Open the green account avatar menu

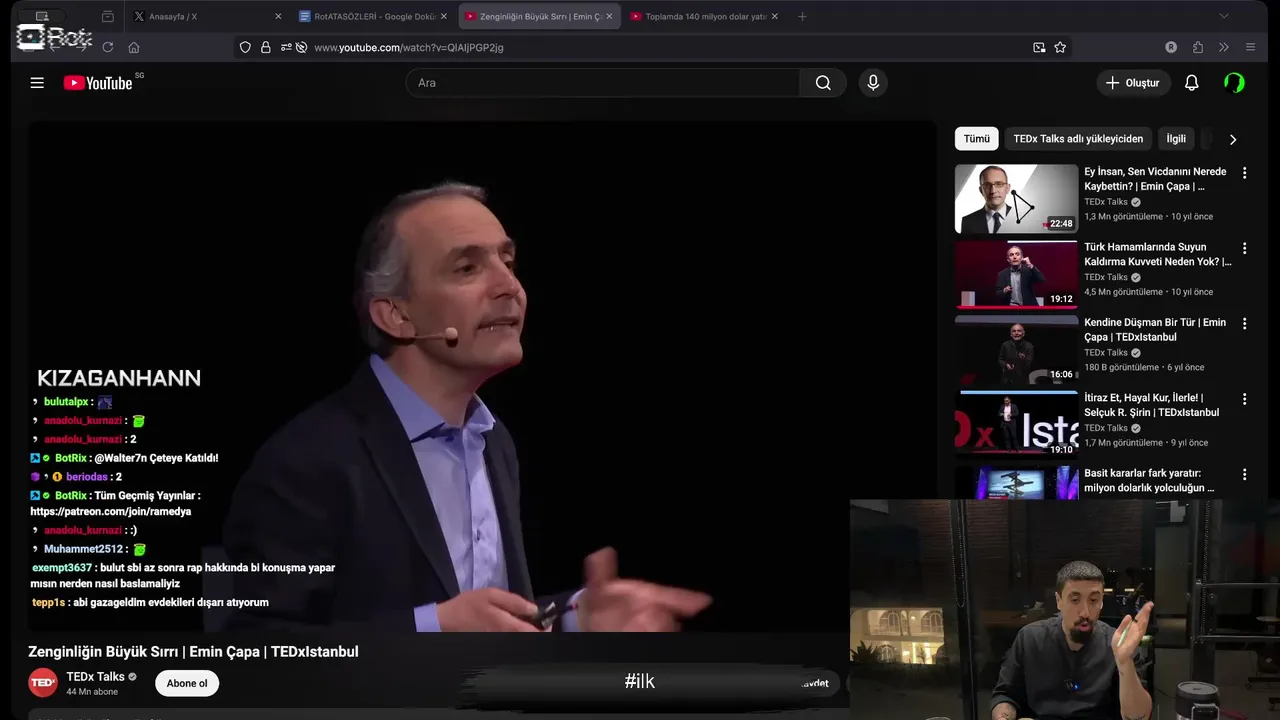coord(1235,83)
